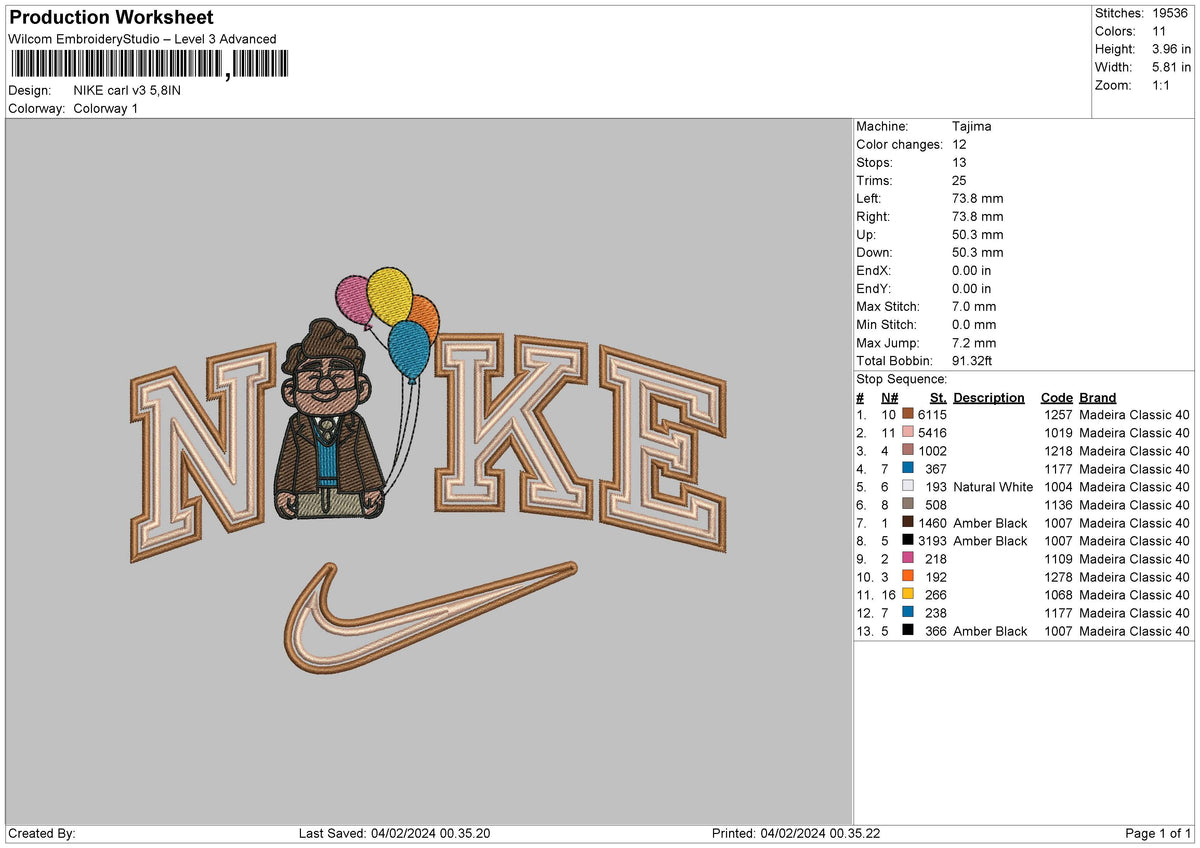Click the N# column header
This screenshot has width=1200, height=848.
888,398
